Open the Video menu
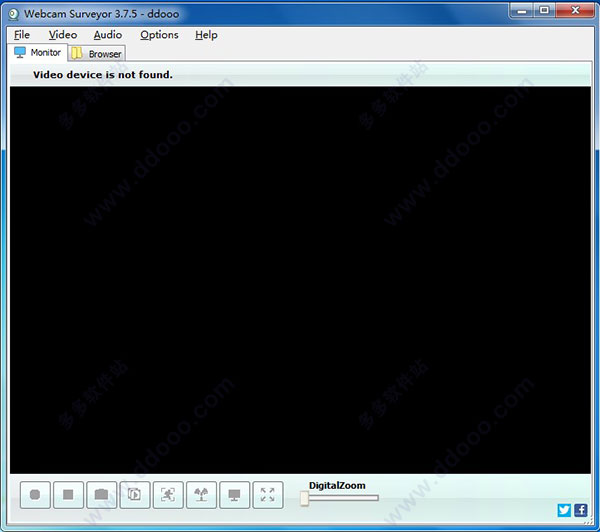 [x=63, y=35]
